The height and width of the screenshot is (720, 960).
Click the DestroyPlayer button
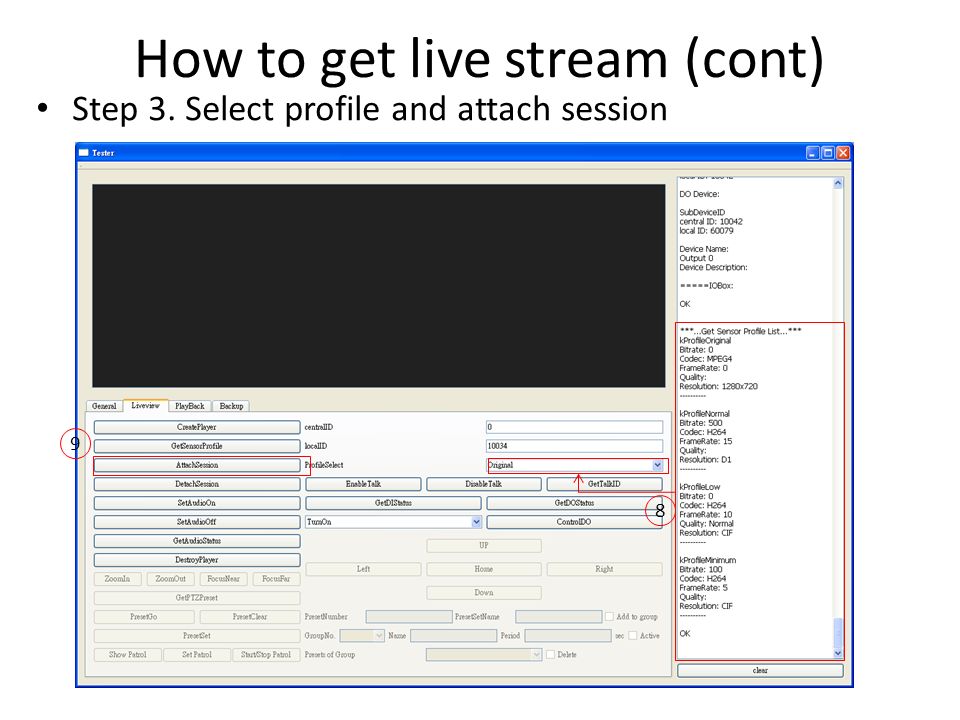click(x=197, y=560)
